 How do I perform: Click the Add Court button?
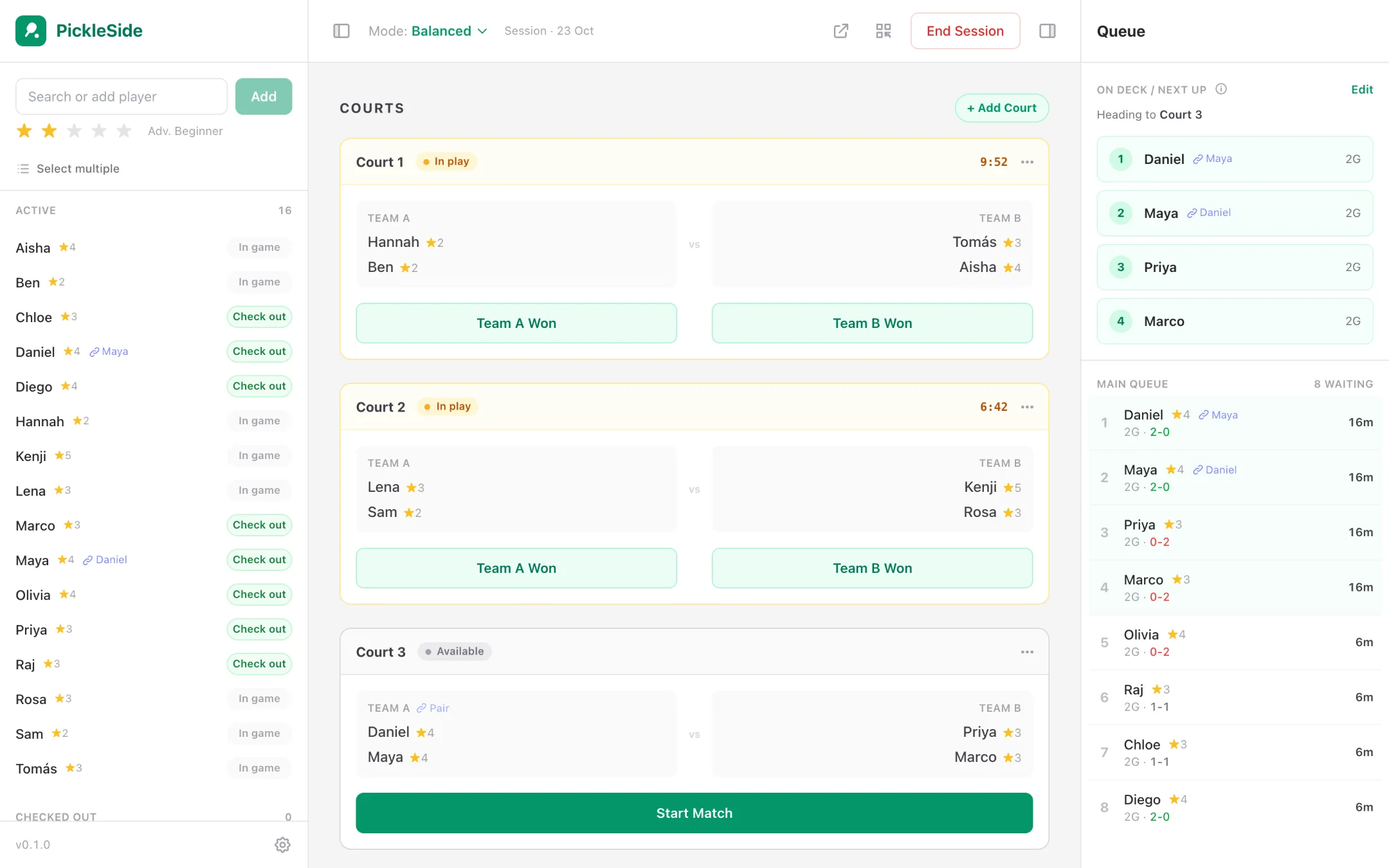[1002, 108]
